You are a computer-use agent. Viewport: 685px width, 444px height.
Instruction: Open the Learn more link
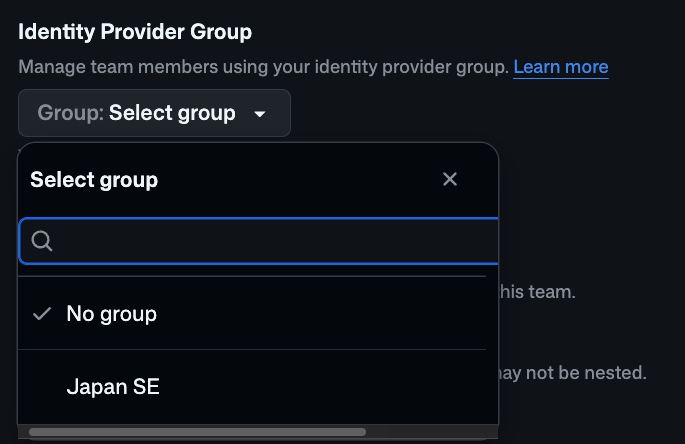click(x=561, y=67)
